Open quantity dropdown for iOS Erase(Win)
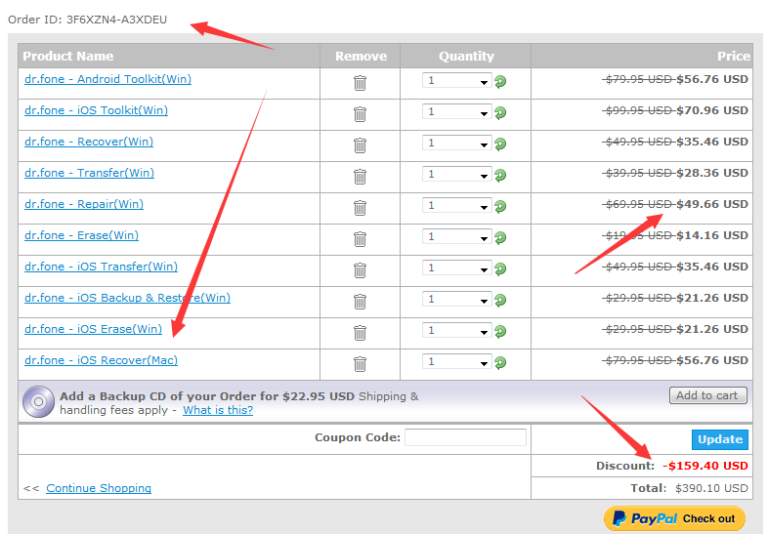Viewport: 768px width, 534px height. (x=457, y=331)
